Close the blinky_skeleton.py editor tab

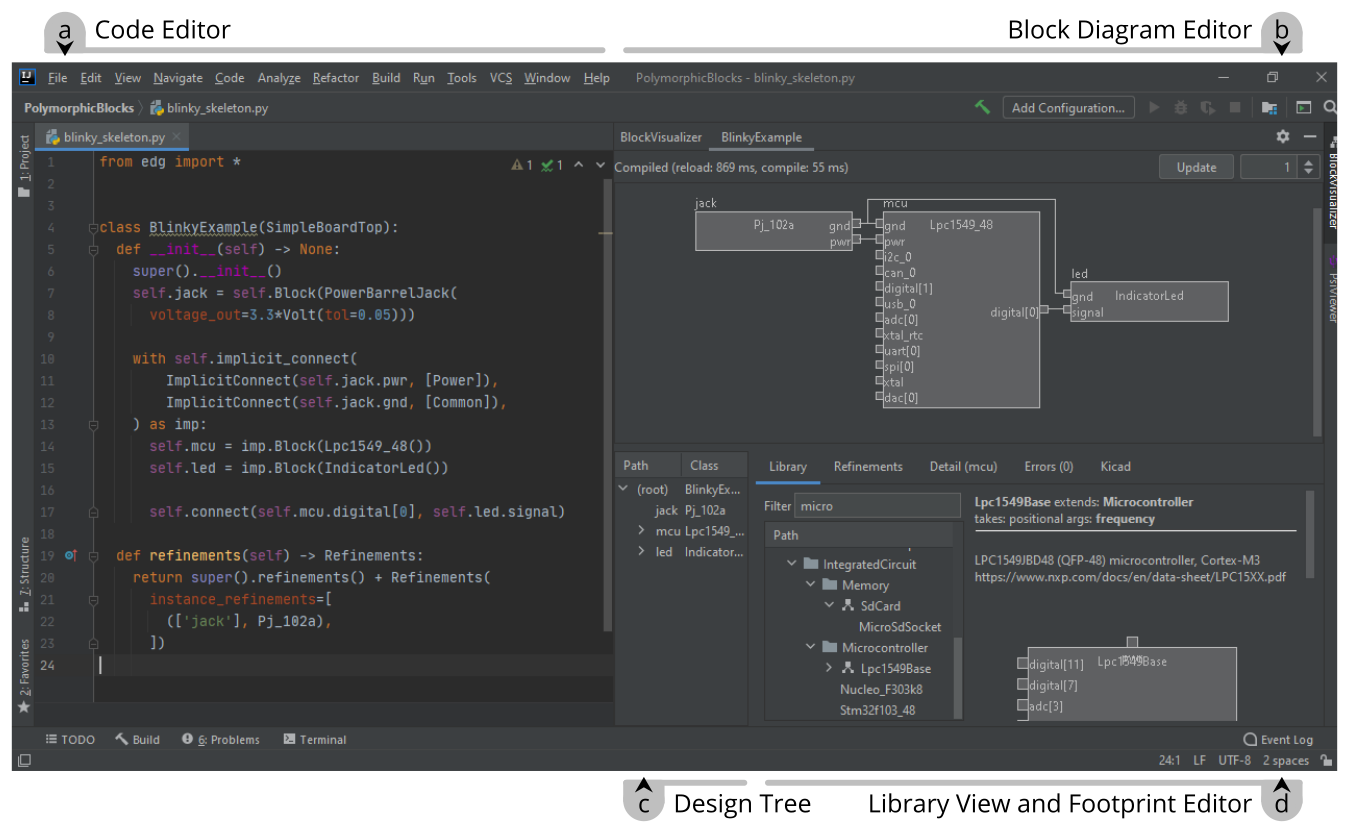pos(176,137)
